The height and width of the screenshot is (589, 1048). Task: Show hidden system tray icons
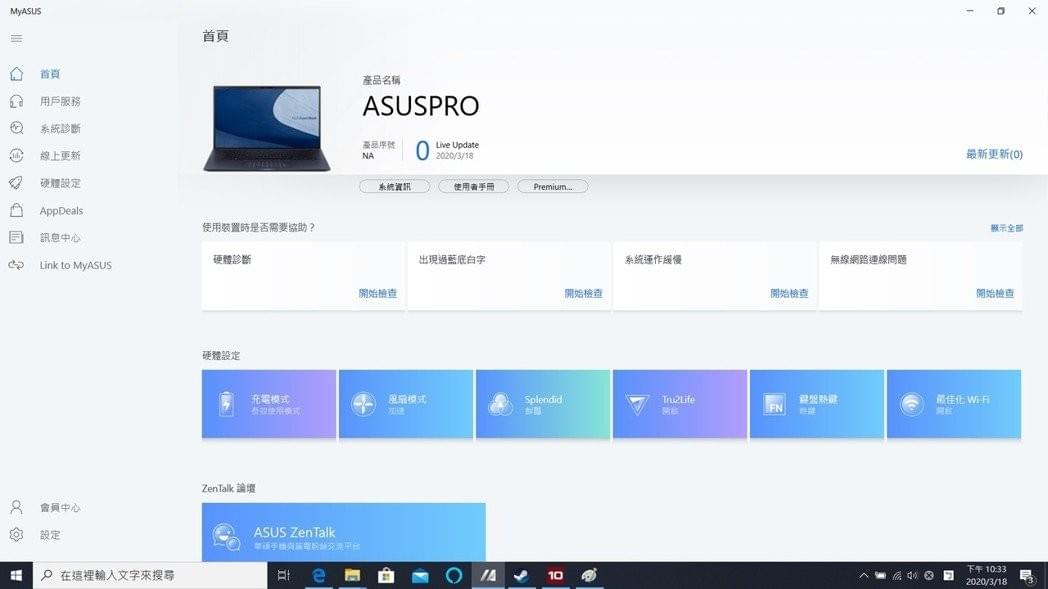tap(864, 575)
